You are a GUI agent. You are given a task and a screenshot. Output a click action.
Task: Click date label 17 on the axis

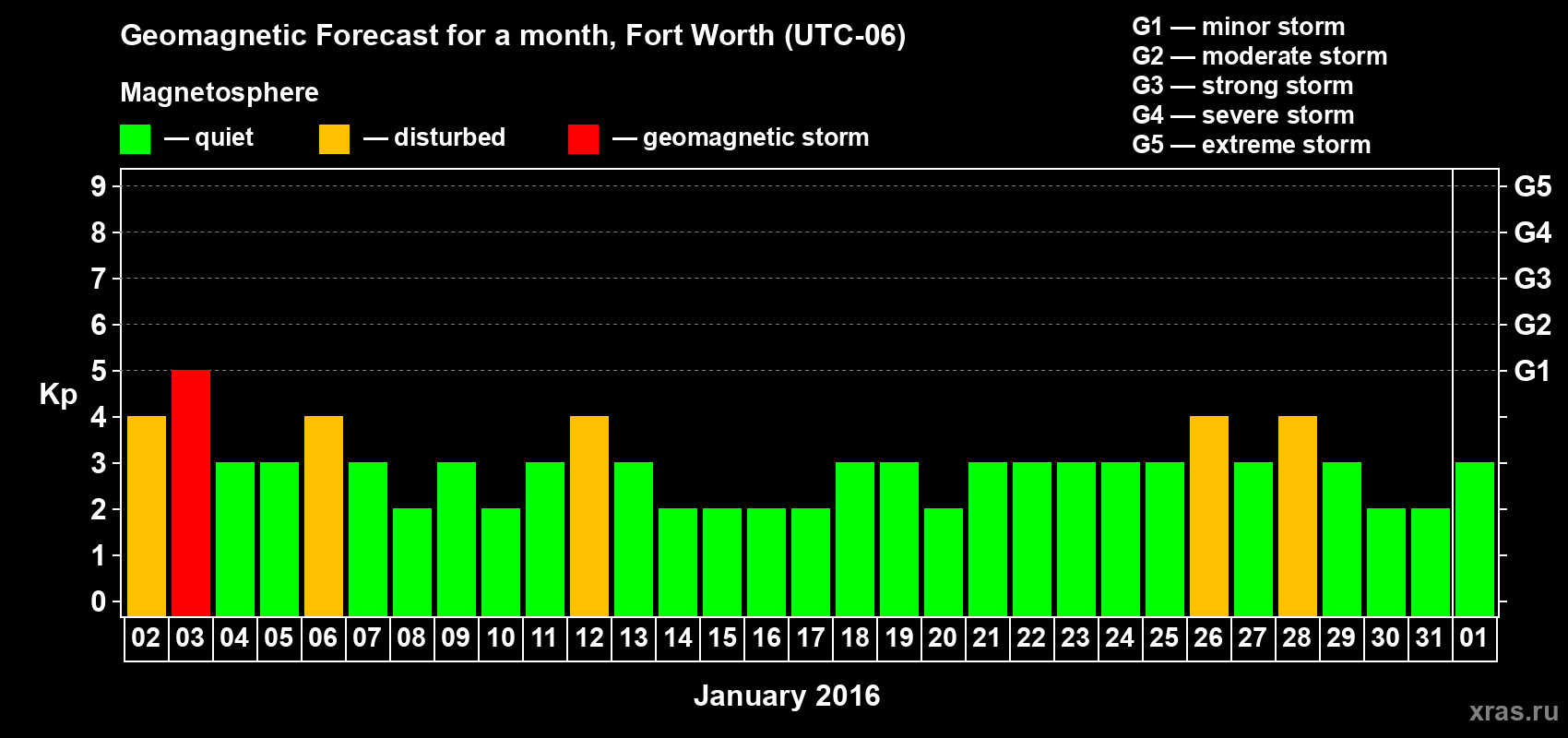[x=811, y=637]
